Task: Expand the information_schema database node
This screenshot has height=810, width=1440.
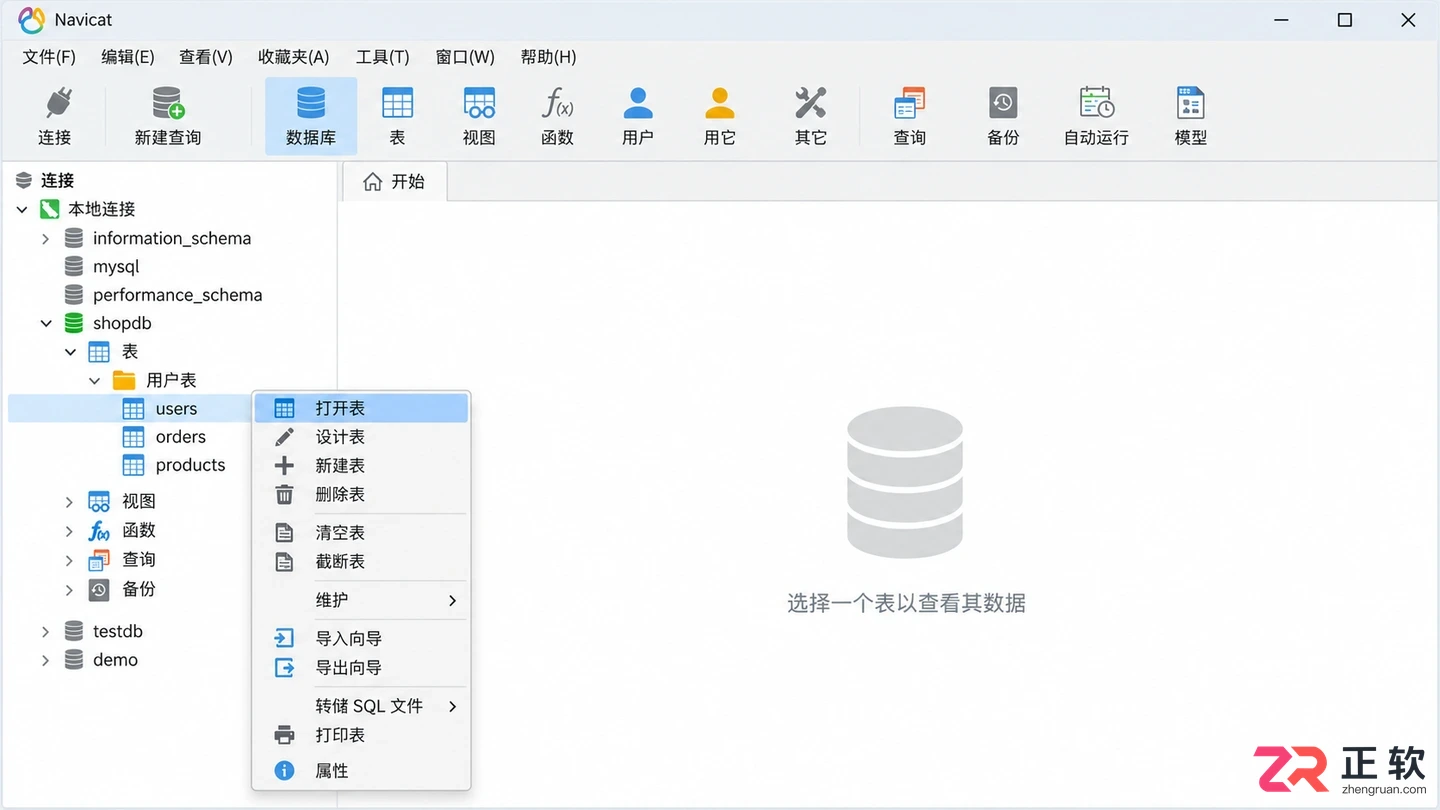Action: tap(45, 239)
